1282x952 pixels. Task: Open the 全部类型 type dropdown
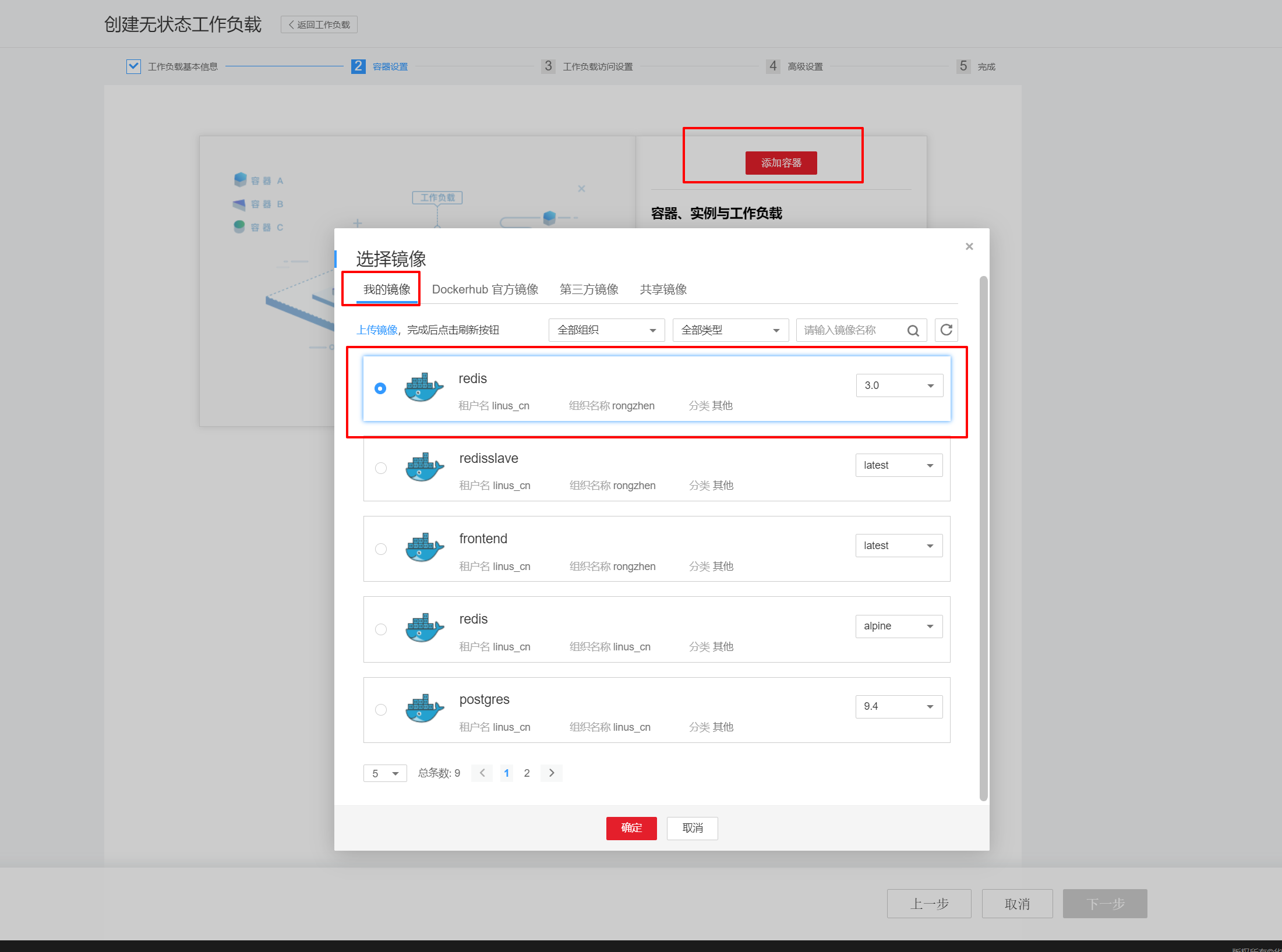click(x=730, y=330)
